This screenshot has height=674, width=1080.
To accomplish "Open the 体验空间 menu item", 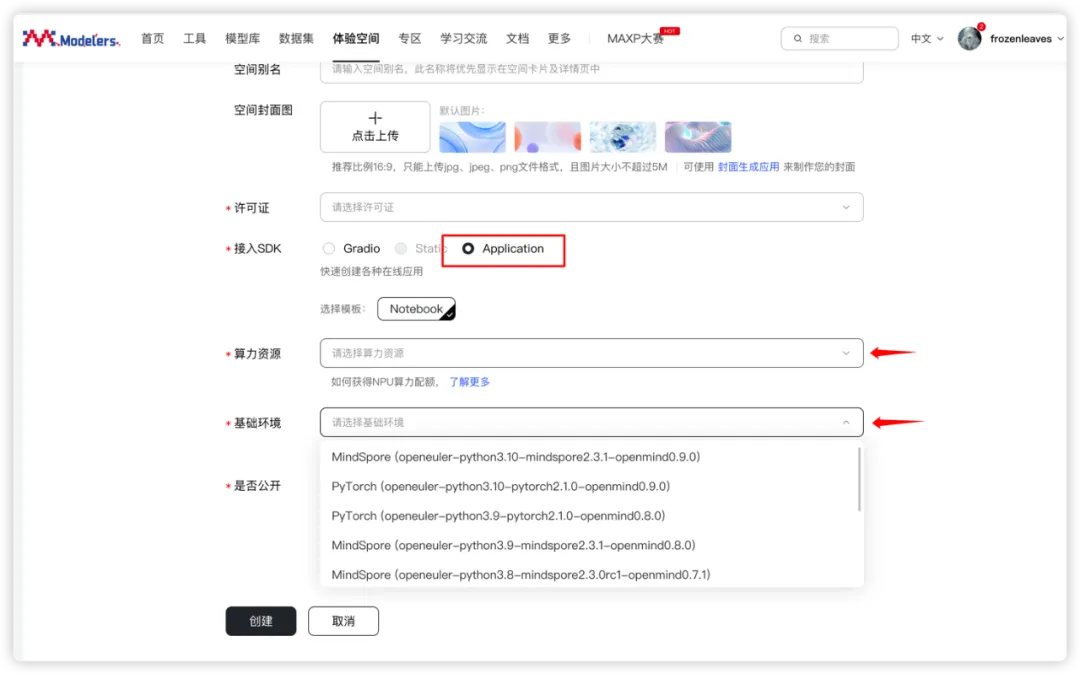I will coord(355,39).
